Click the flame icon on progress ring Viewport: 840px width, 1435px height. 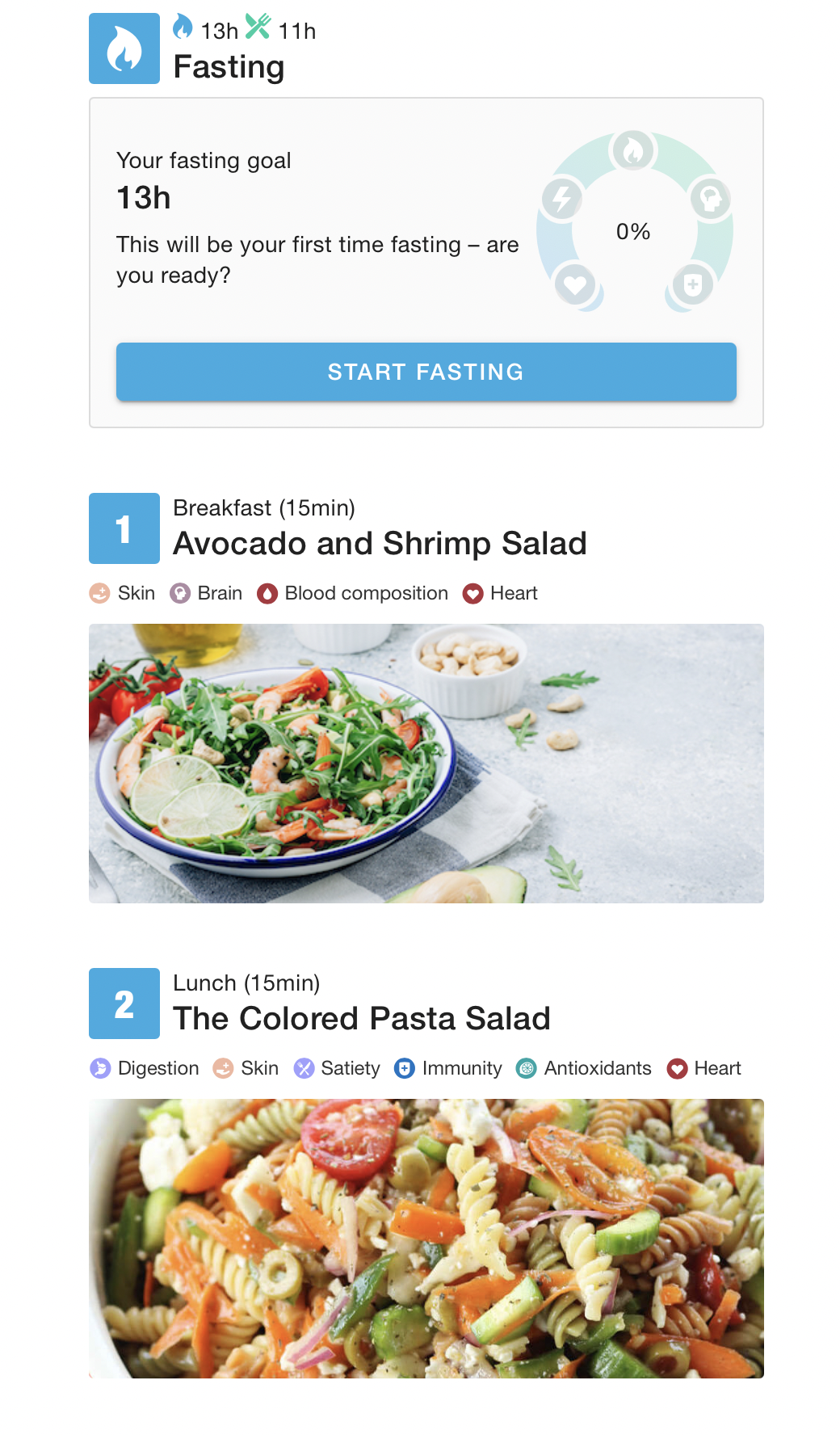[x=633, y=150]
